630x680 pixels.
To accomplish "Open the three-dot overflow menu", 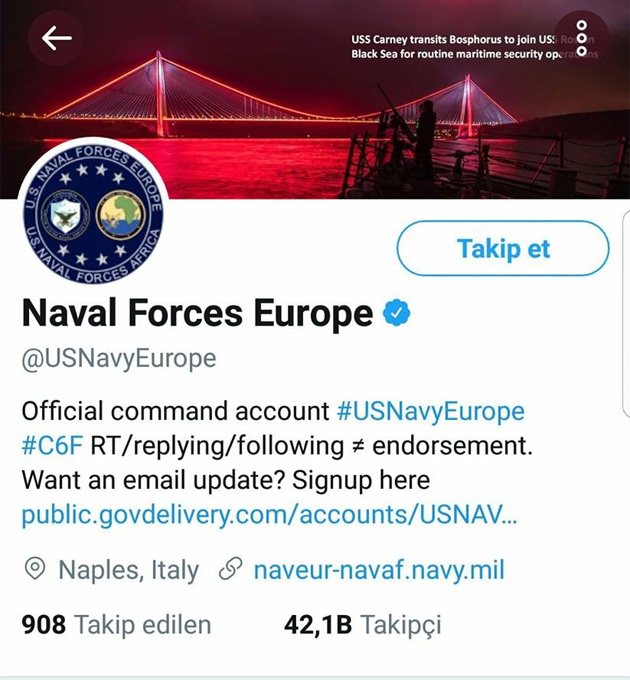I will click(582, 38).
